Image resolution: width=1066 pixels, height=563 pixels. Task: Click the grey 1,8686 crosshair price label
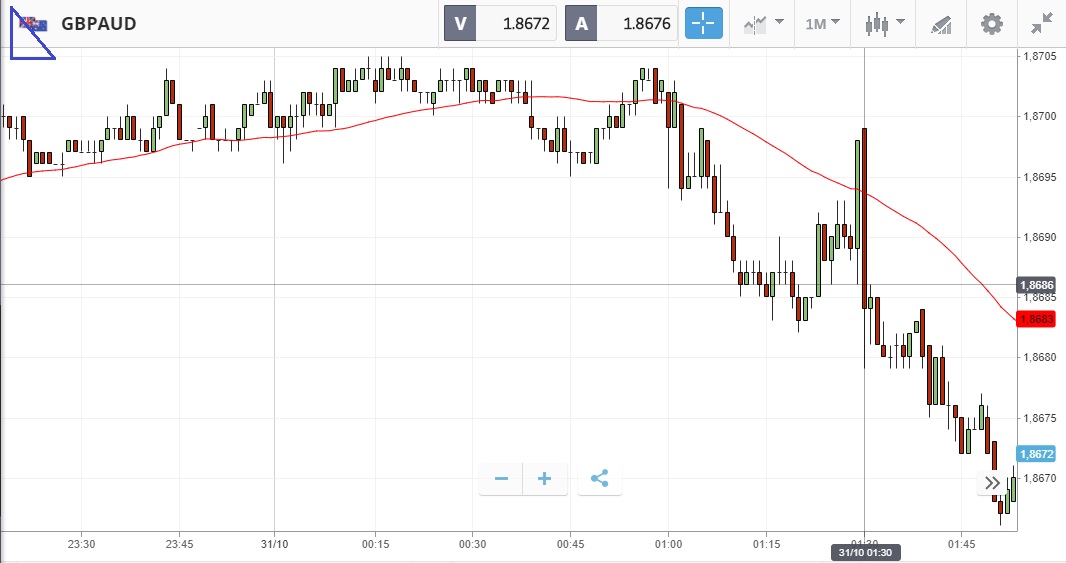tap(1035, 285)
